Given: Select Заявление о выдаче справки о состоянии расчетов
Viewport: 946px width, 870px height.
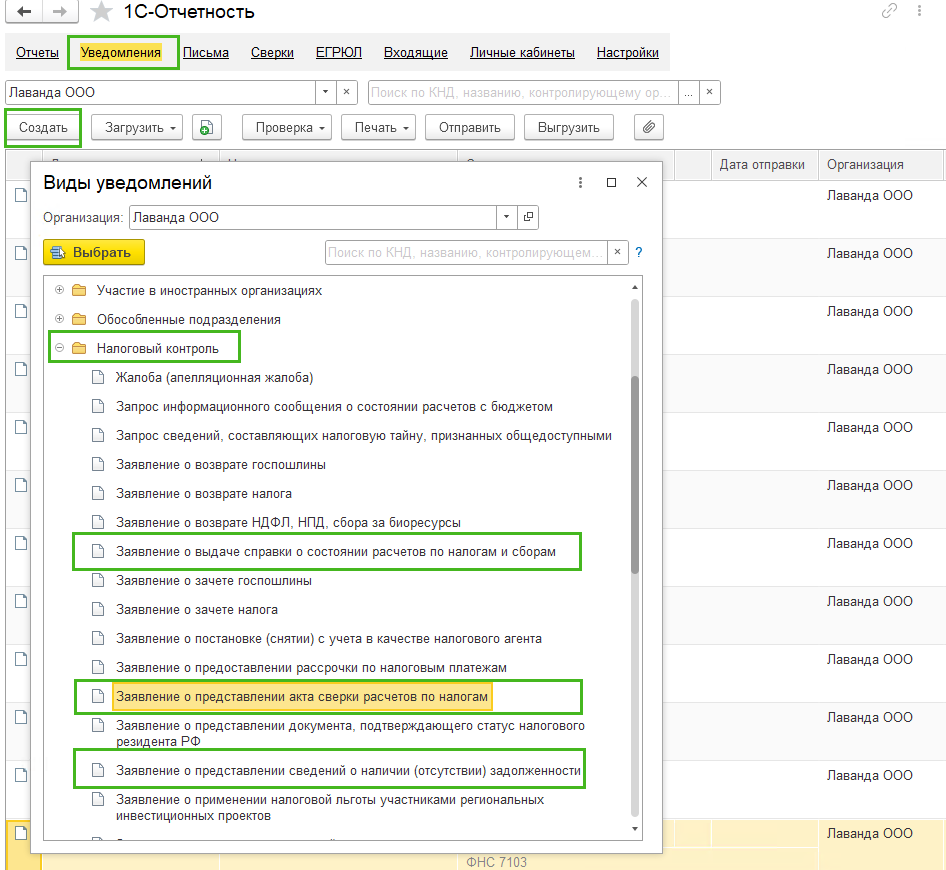Looking at the screenshot, I should (x=336, y=551).
